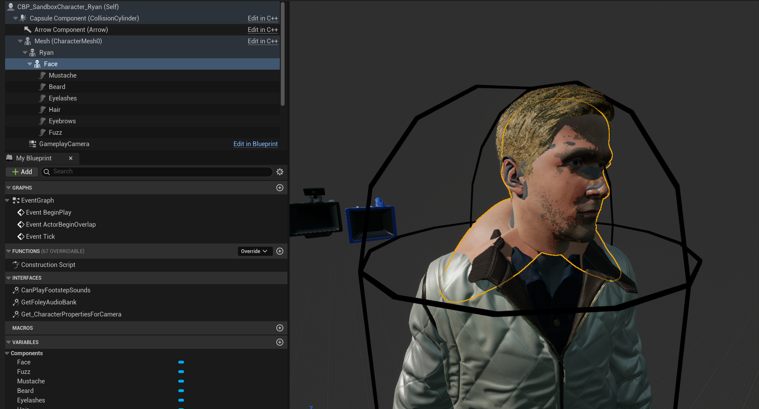Open CanPlayFootstepSounds interface function
Viewport: 759px width, 409px height.
tap(56, 290)
